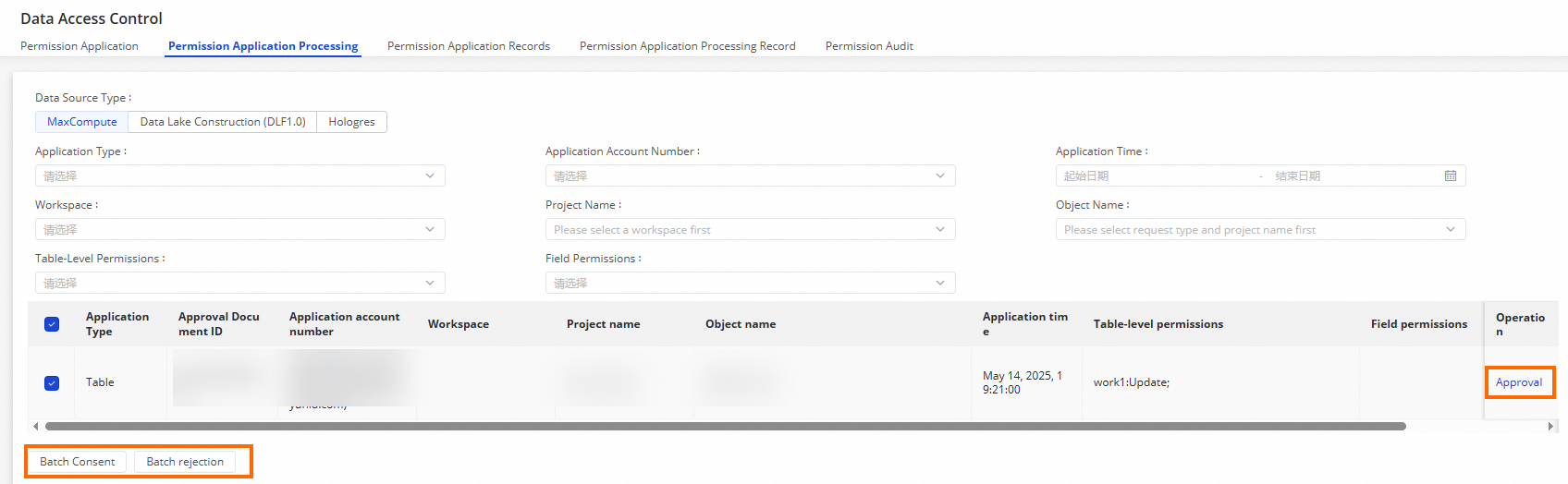Image resolution: width=1568 pixels, height=484 pixels.
Task: Open the Application Type dropdown
Action: [240, 175]
